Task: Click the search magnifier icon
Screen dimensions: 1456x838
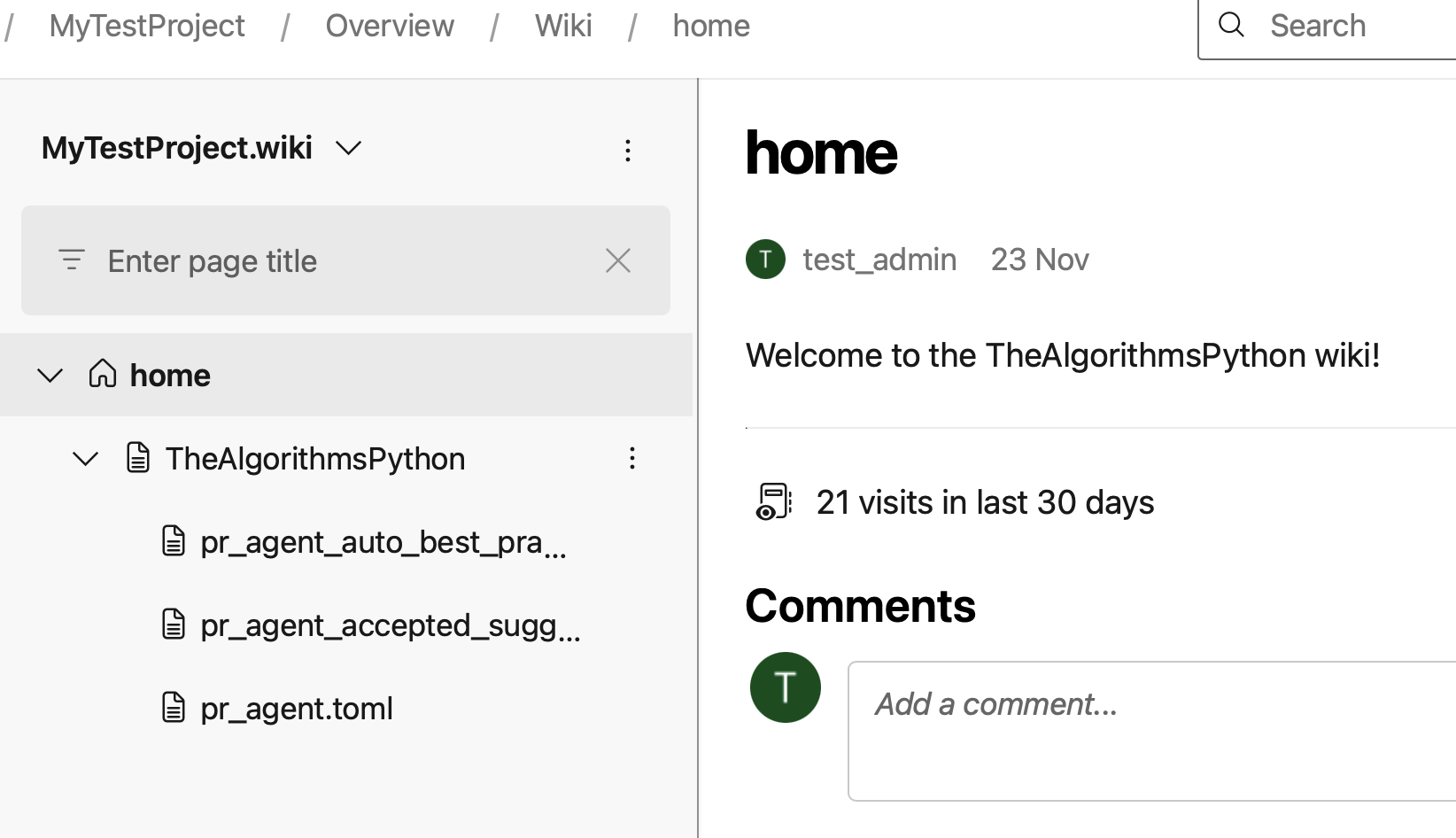Action: pos(1231,25)
